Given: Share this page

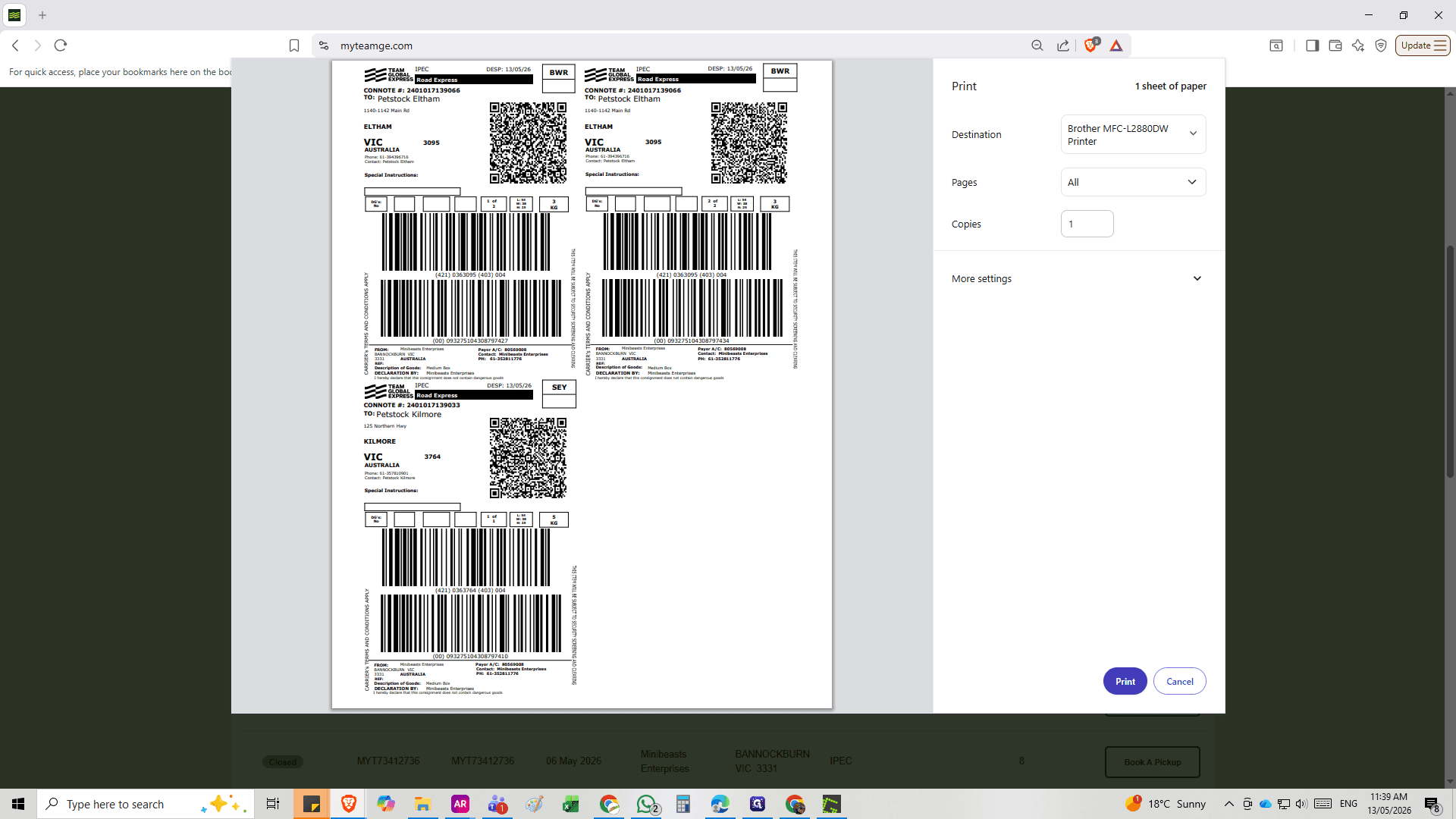Looking at the screenshot, I should tap(1063, 45).
